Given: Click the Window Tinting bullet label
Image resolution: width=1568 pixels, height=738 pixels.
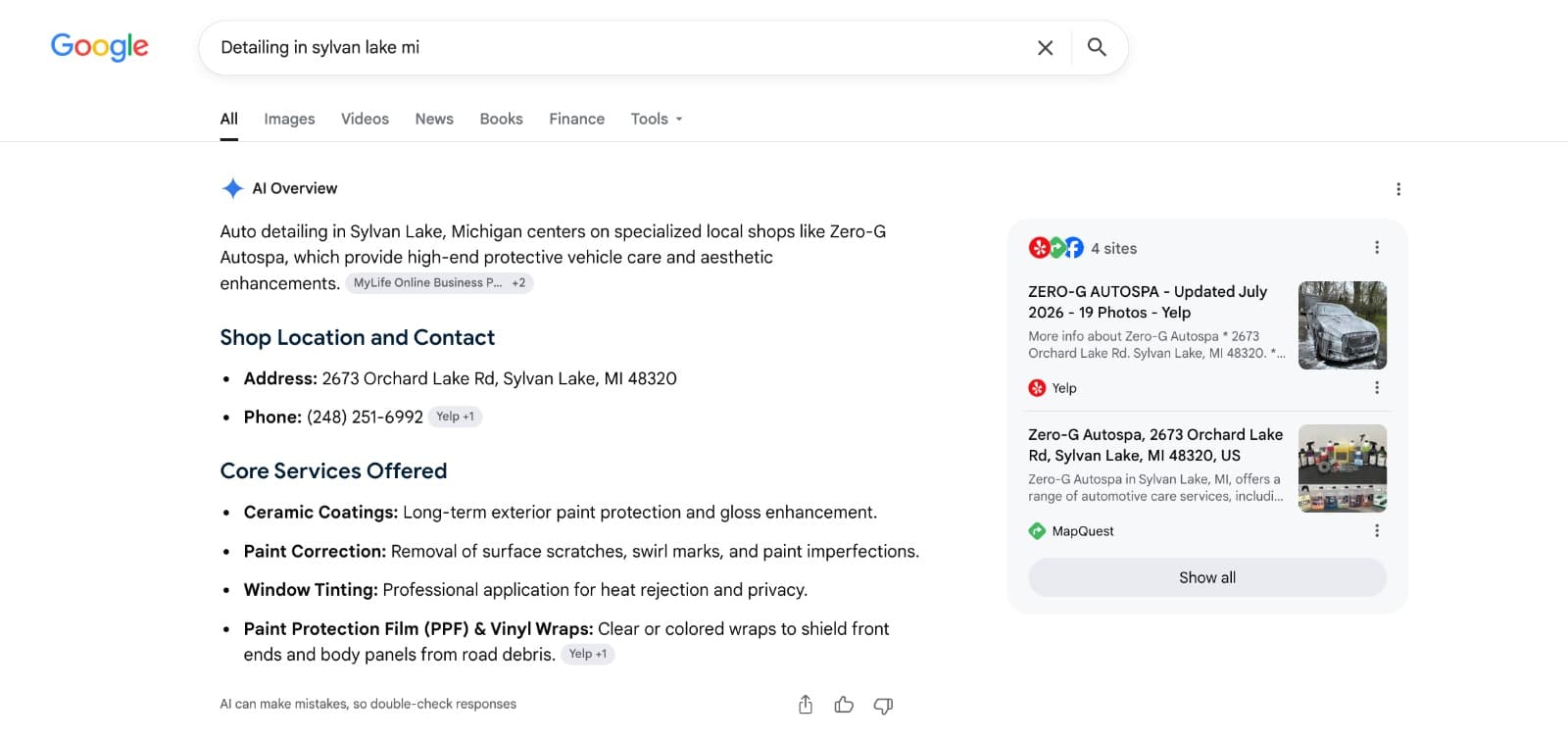Looking at the screenshot, I should 311,589.
